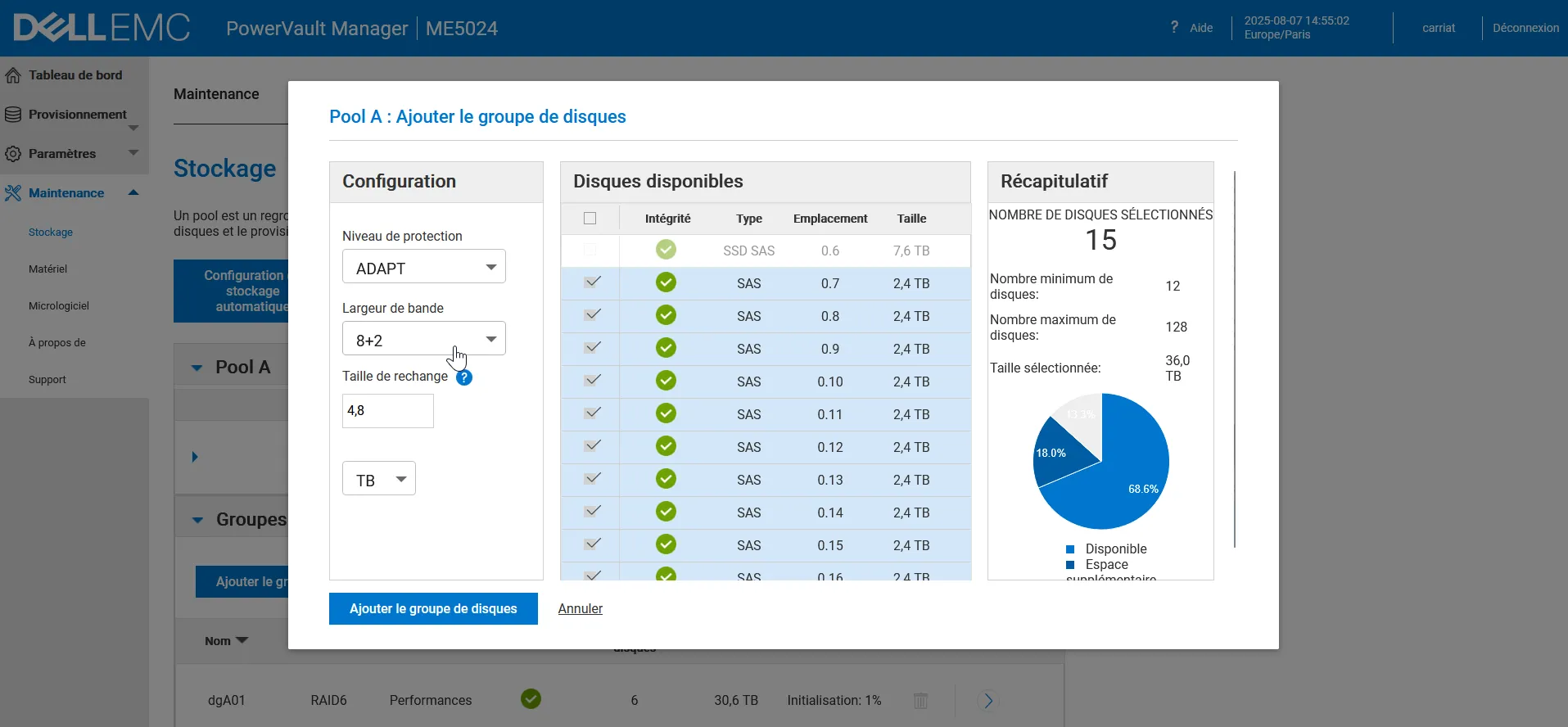
Task: Open the Largeur de bande 8+2 dropdown
Action: [x=423, y=340]
